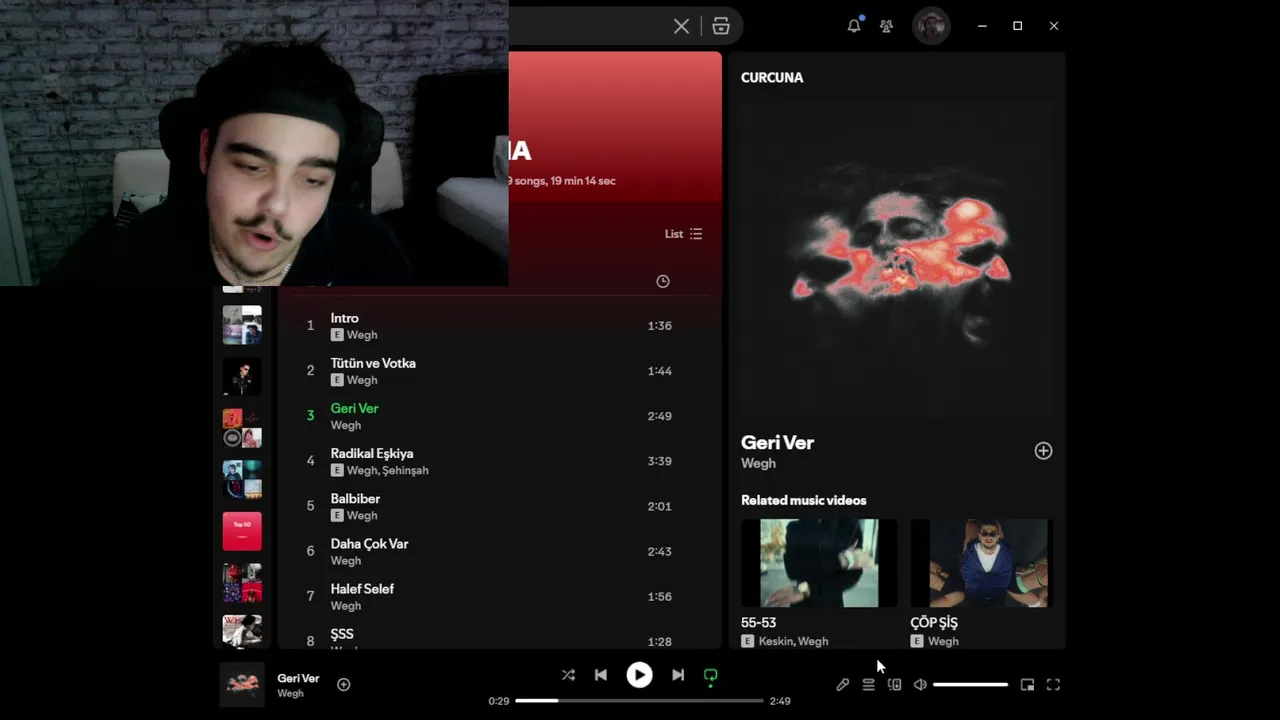Image resolution: width=1280 pixels, height=720 pixels.
Task: Open the Connect to a device icon
Action: click(894, 685)
